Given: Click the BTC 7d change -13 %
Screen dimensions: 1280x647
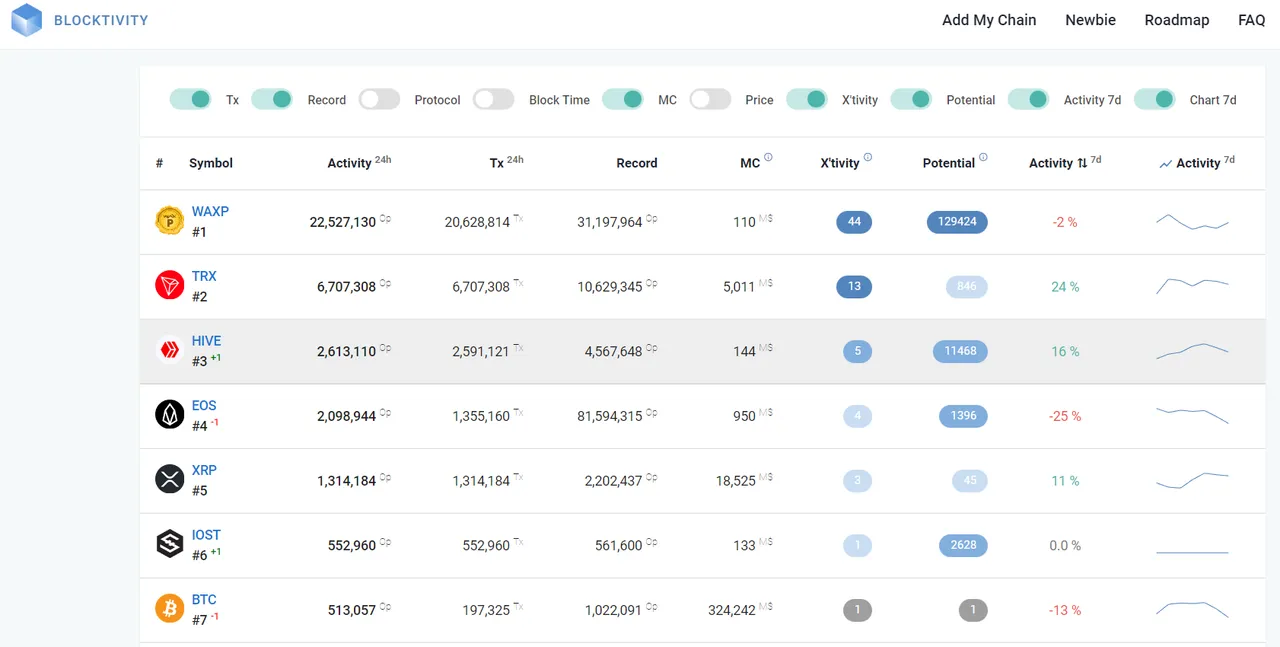Looking at the screenshot, I should tap(1065, 610).
